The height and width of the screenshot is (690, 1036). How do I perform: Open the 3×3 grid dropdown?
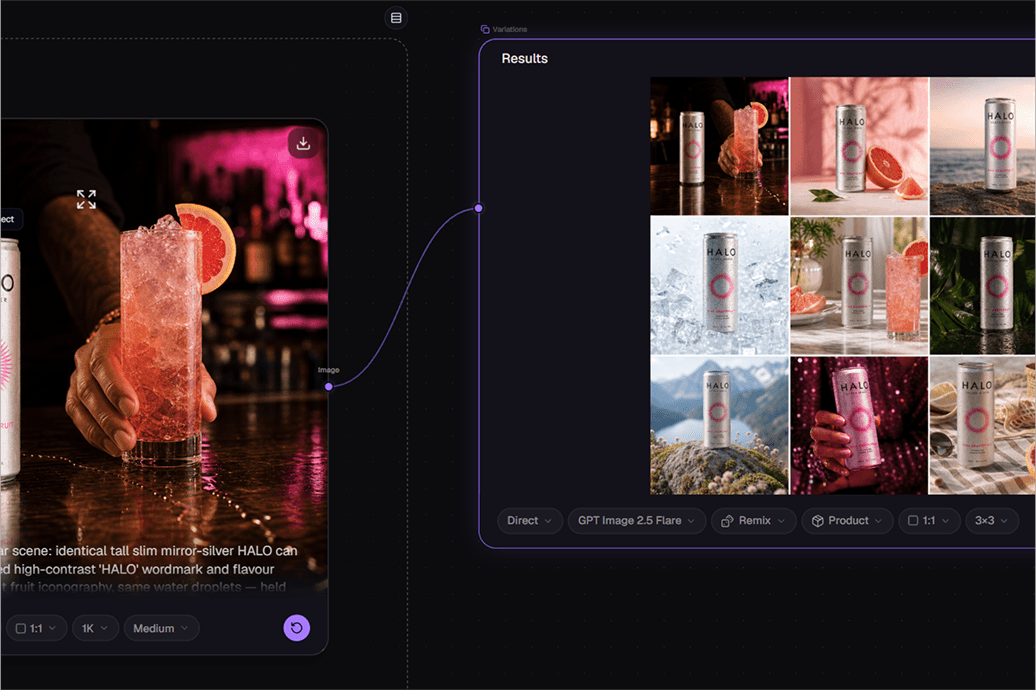tap(991, 521)
